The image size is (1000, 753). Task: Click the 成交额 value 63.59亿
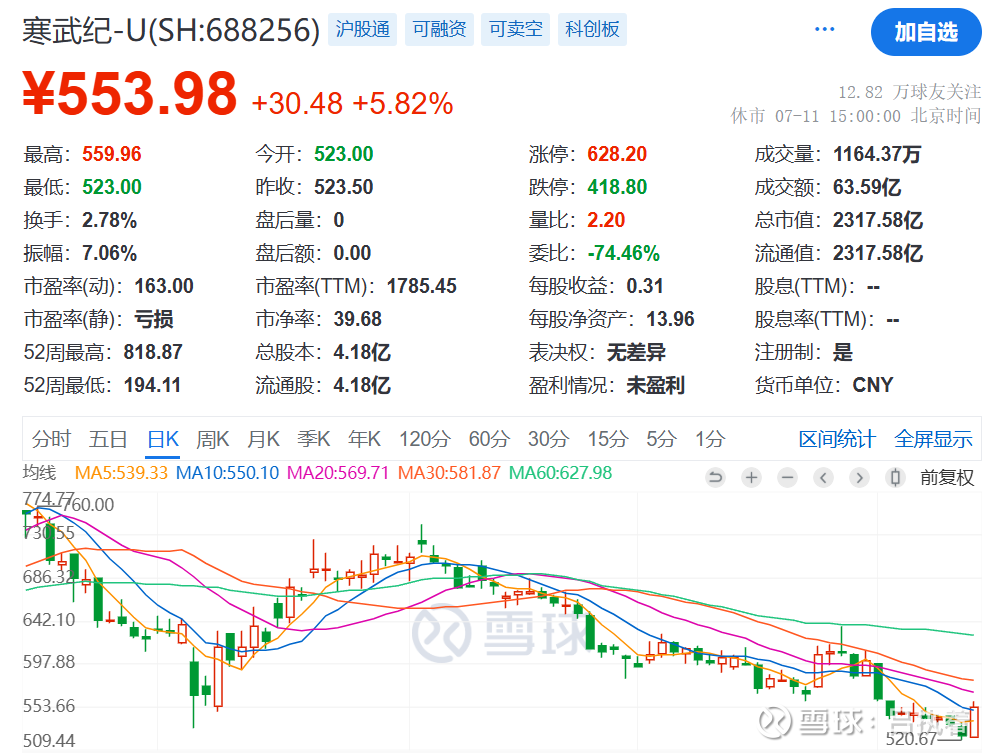pyautogui.click(x=867, y=187)
